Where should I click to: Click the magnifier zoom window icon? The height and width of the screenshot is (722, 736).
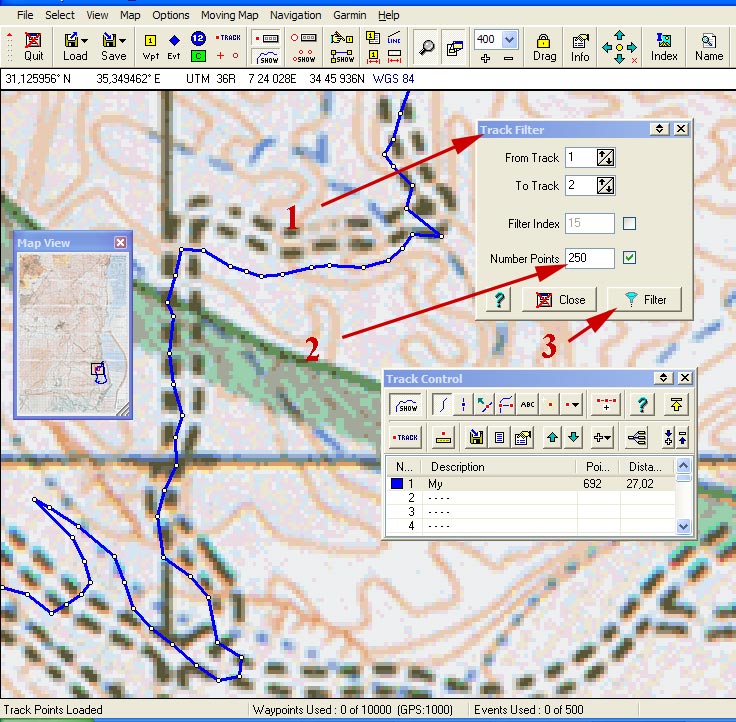click(x=426, y=47)
